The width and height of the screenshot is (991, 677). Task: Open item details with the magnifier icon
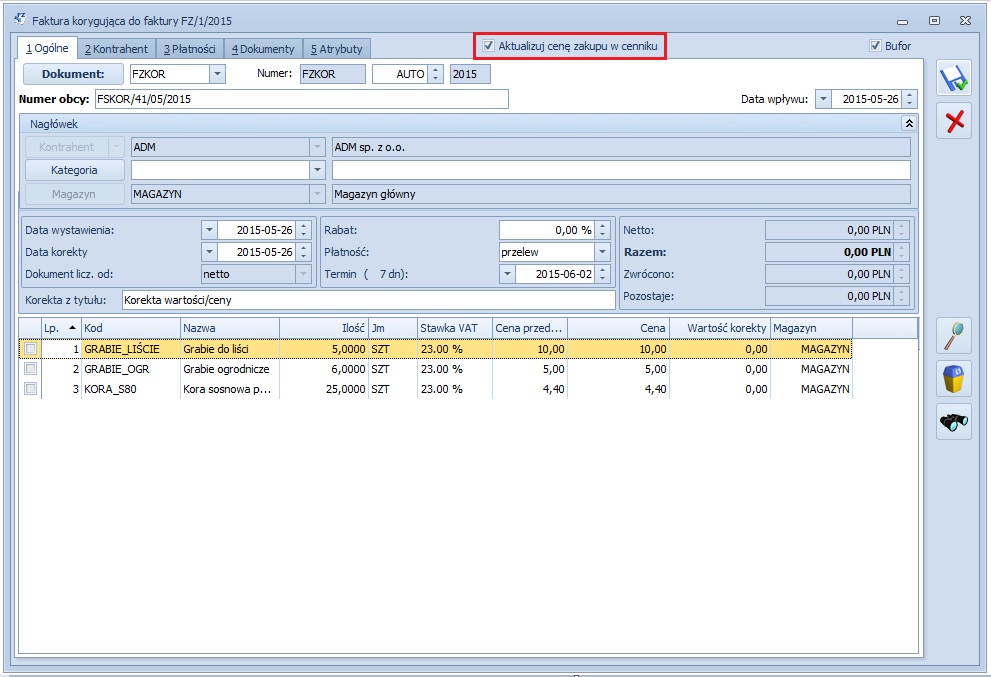click(953, 335)
